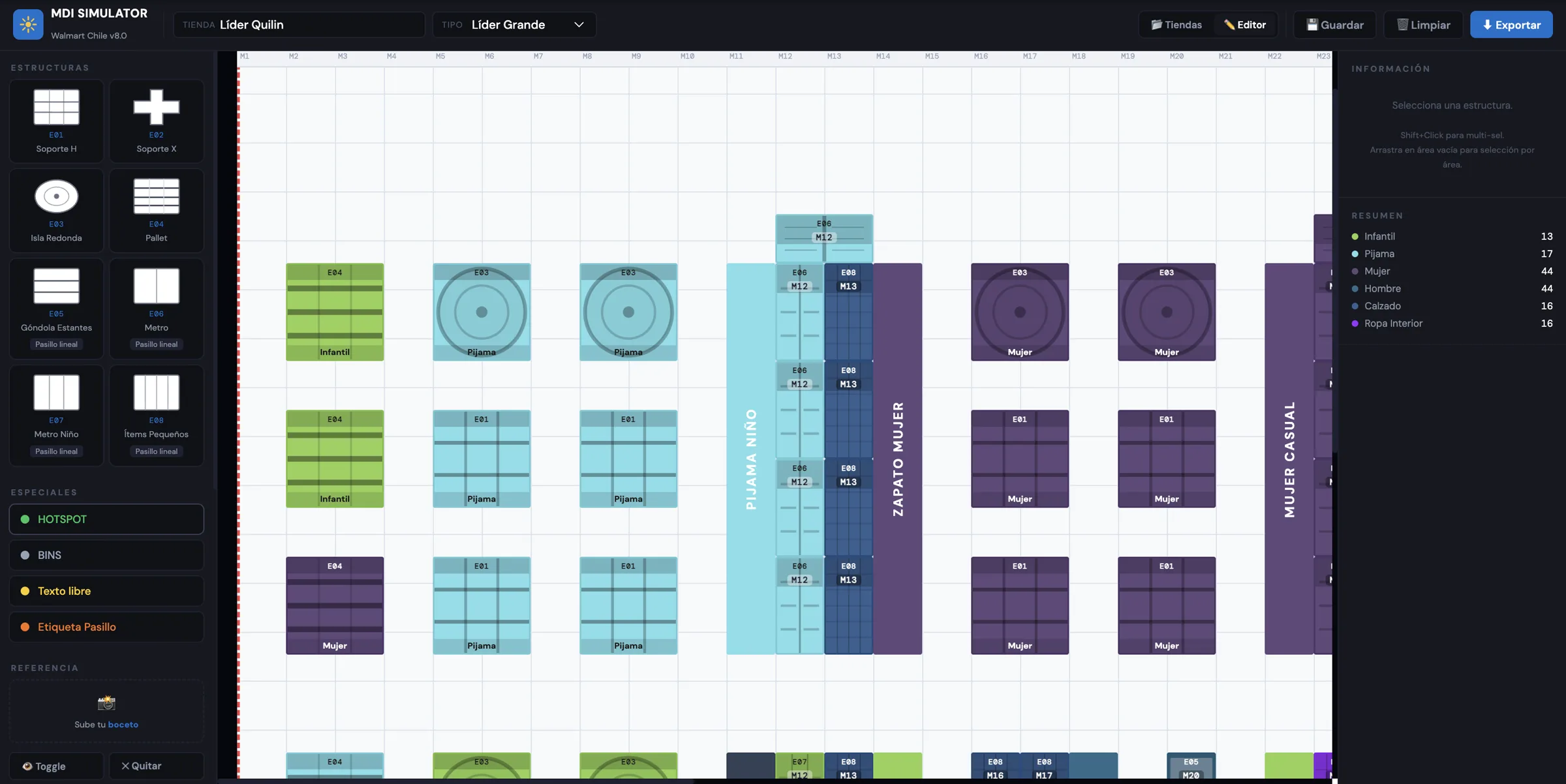Open the Tipo Líder Grande dropdown

pyautogui.click(x=514, y=25)
